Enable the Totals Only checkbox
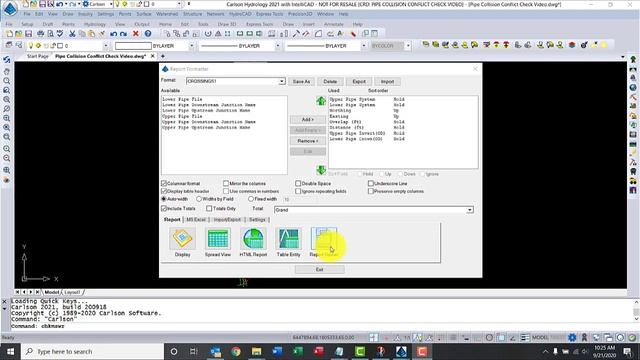This screenshot has height=360, width=640. [209, 209]
